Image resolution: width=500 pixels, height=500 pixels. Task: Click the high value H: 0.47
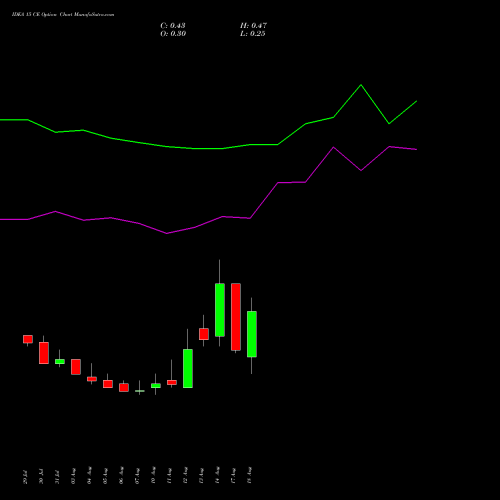coord(253,26)
